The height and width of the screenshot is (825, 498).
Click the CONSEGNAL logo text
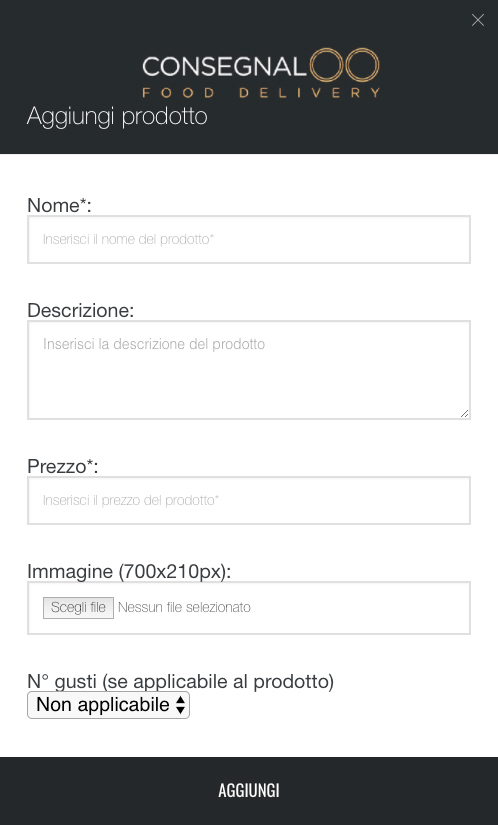tap(224, 67)
